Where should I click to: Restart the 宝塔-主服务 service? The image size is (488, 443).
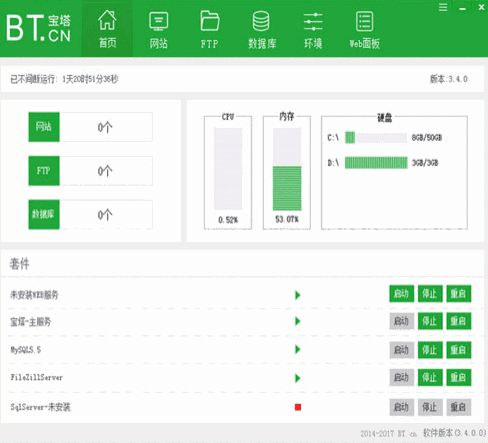[459, 321]
